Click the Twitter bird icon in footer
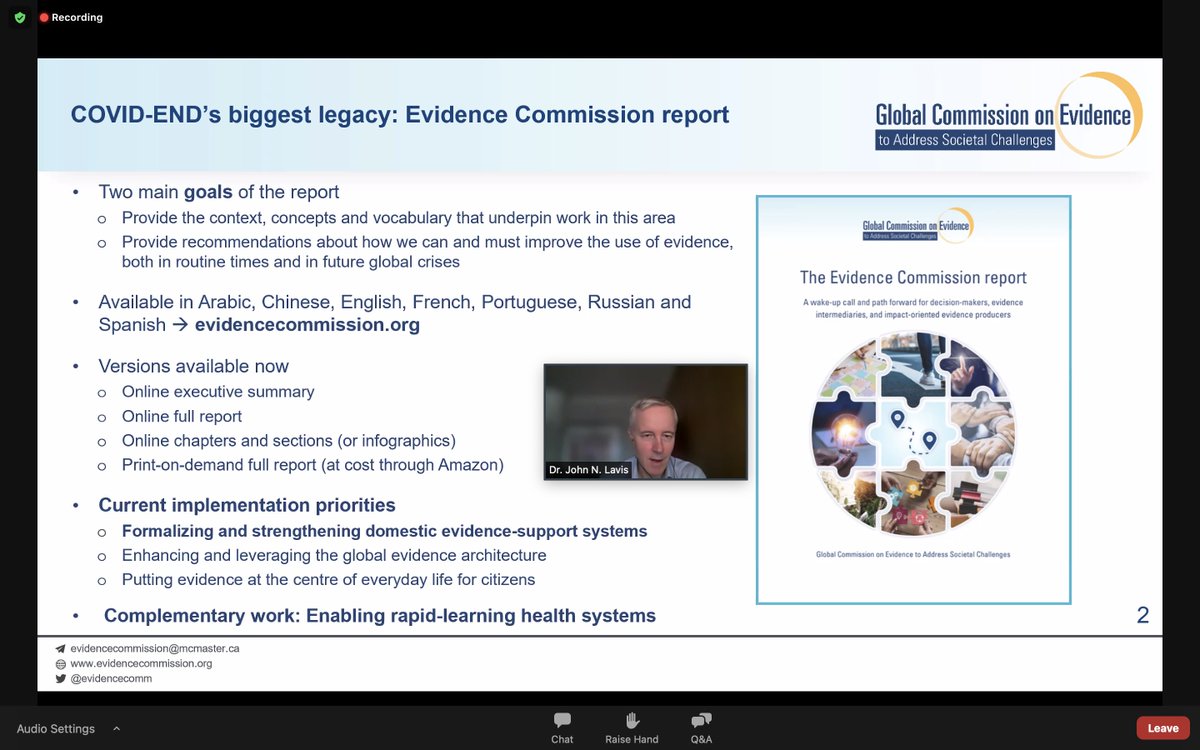This screenshot has height=750, width=1200. [x=60, y=678]
